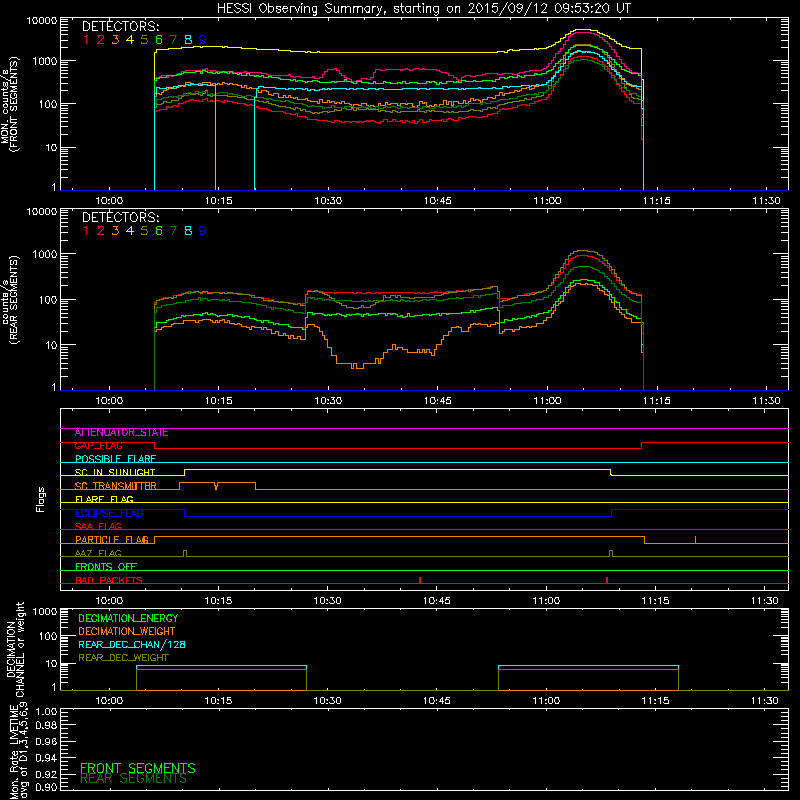Click the ATTENUATOR_STATE flag label

coord(121,433)
